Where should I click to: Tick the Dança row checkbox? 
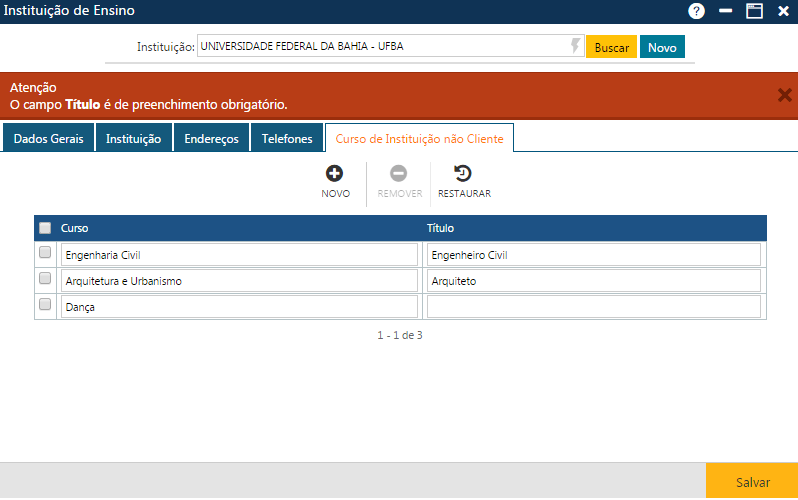pyautogui.click(x=45, y=306)
